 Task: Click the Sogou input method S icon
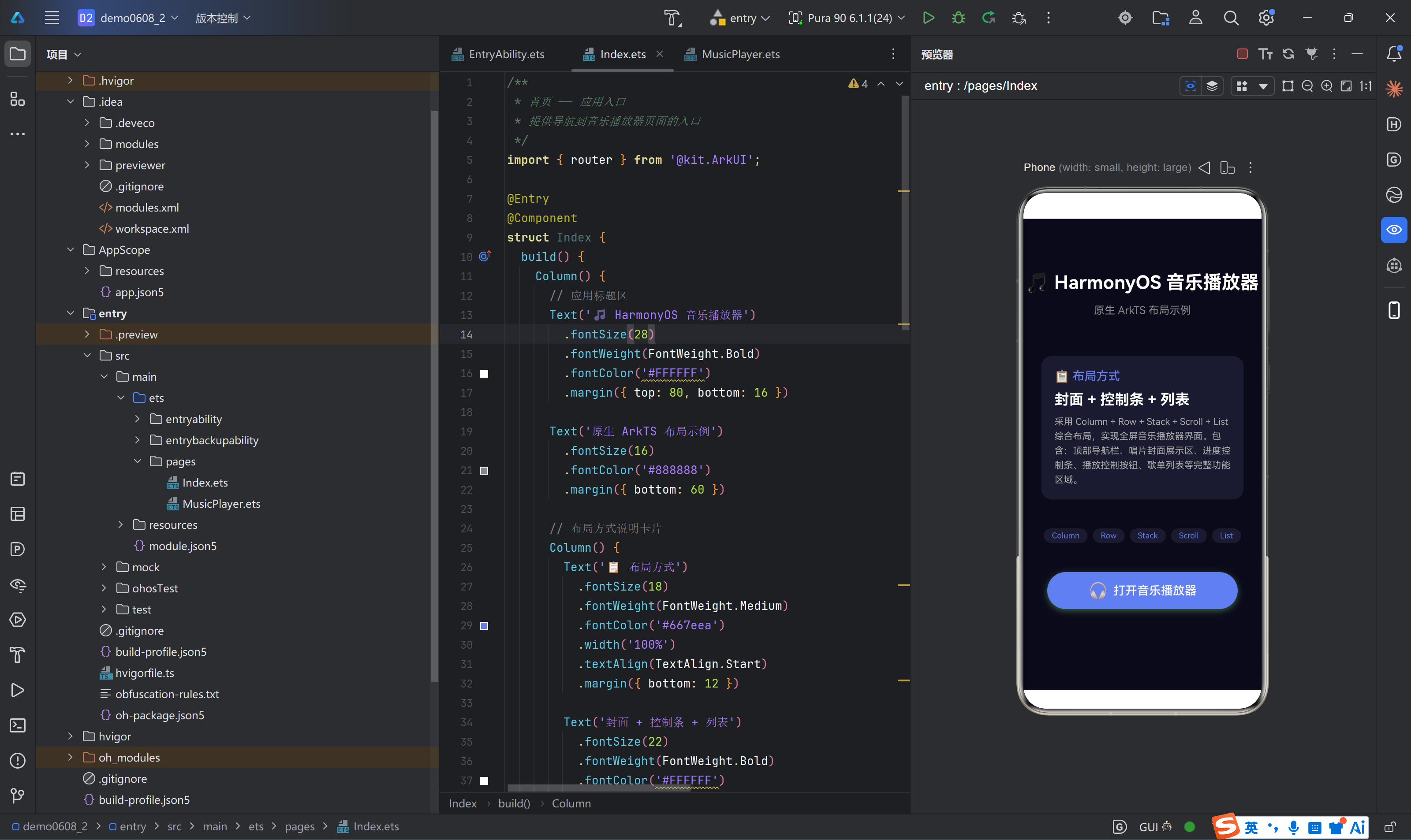[1226, 827]
